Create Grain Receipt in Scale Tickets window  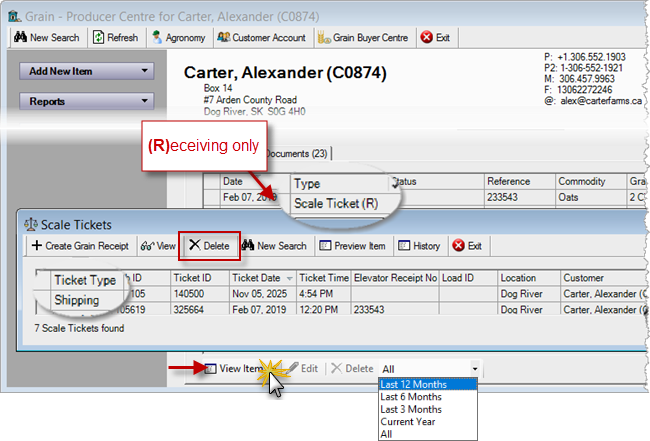pos(80,246)
